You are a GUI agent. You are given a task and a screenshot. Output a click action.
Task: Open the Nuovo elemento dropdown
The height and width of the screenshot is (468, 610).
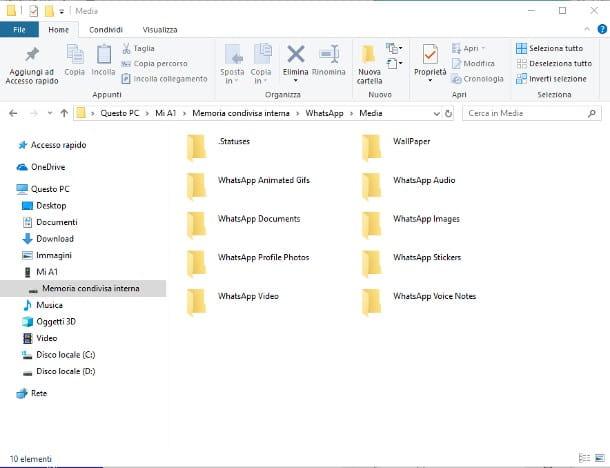(394, 48)
